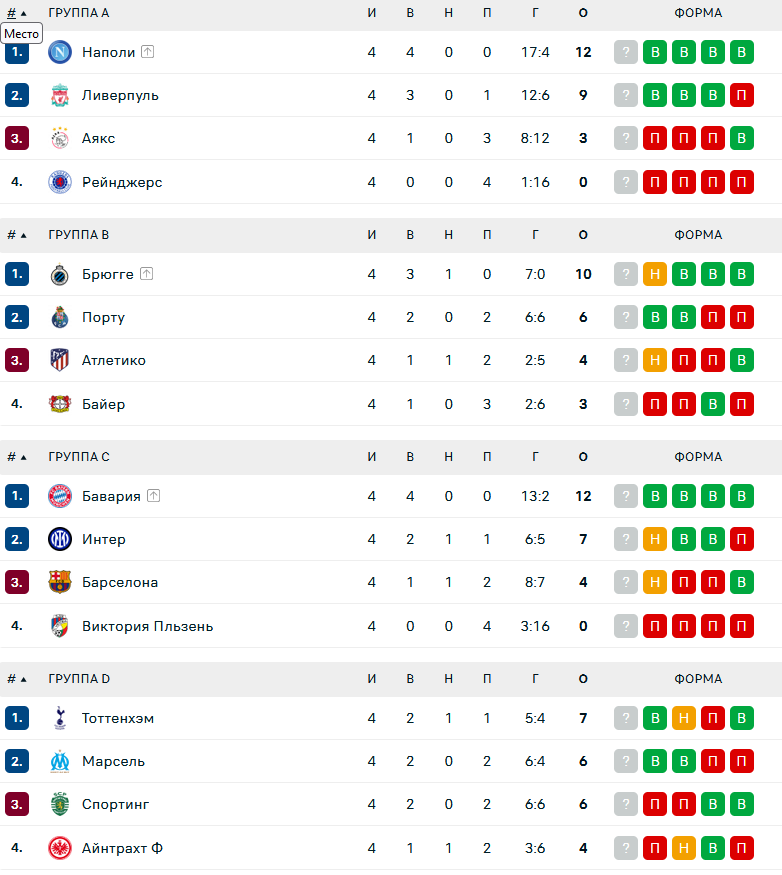Open the Виктория Пльзень team link
This screenshot has width=782, height=875.
[147, 626]
